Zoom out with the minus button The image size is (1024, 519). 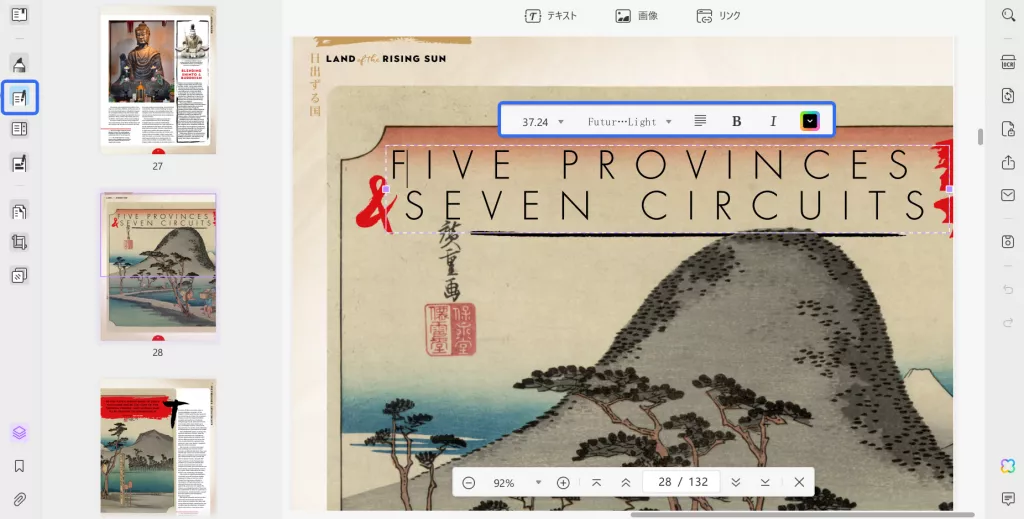[x=468, y=482]
